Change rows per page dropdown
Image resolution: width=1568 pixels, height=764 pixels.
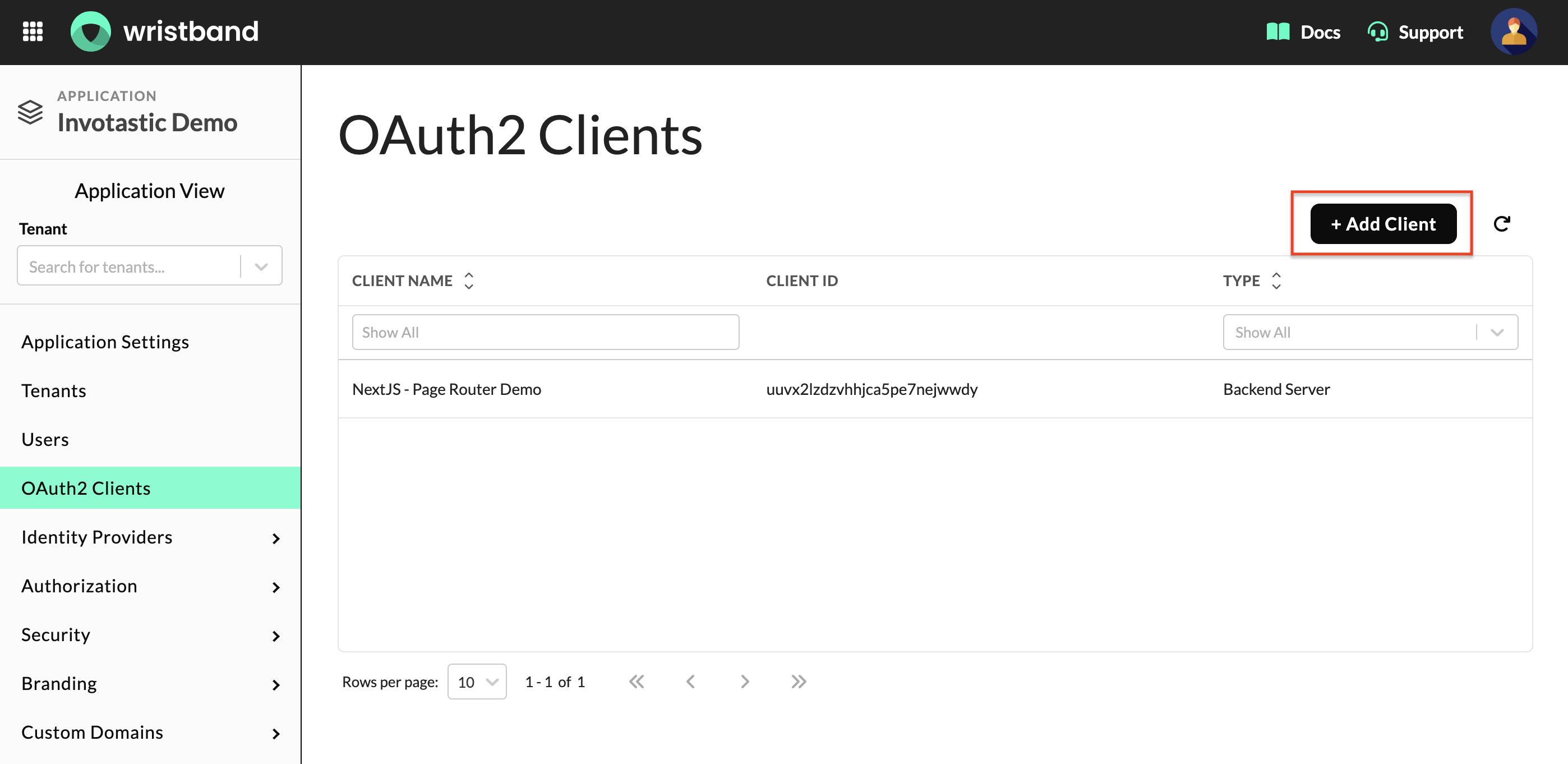click(477, 682)
